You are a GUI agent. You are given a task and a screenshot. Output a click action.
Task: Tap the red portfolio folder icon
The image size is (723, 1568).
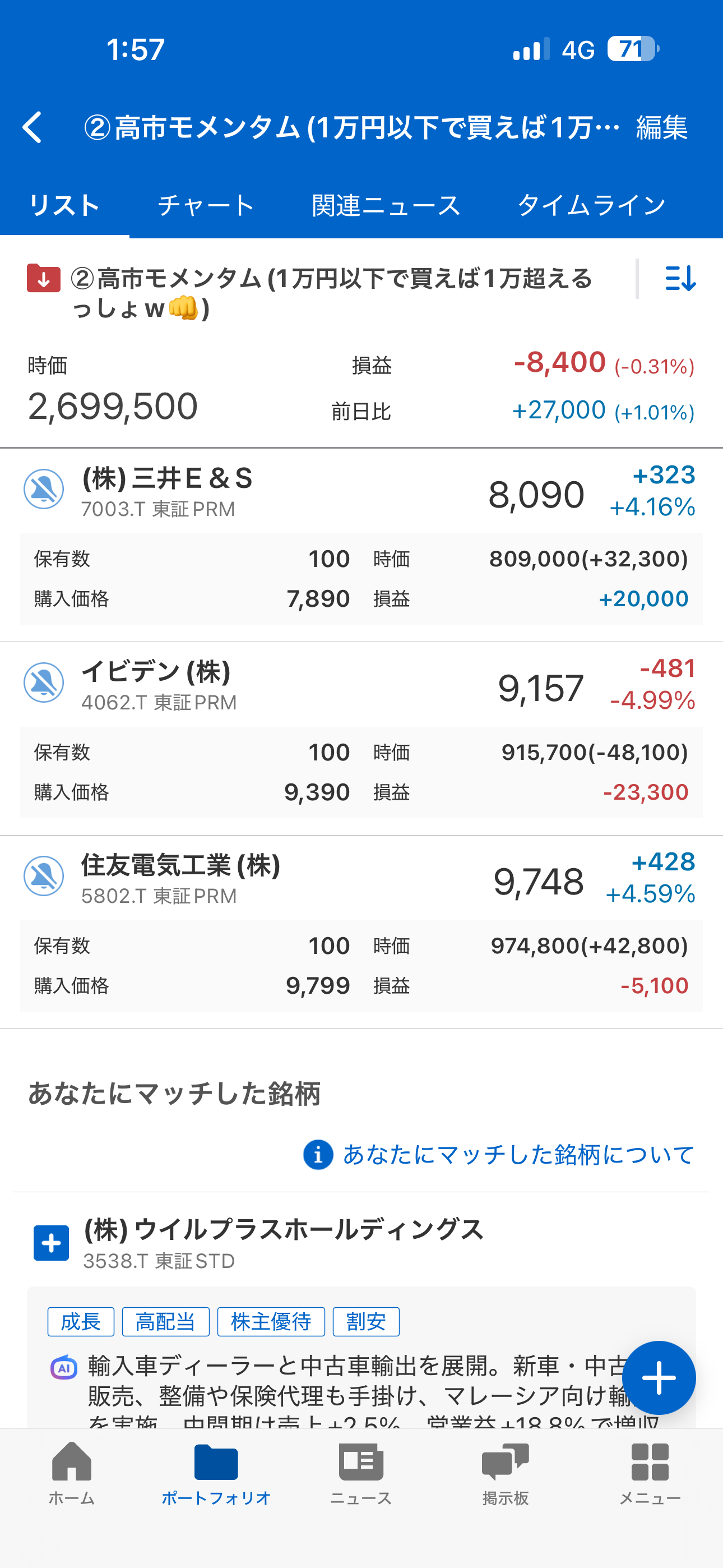(x=43, y=279)
